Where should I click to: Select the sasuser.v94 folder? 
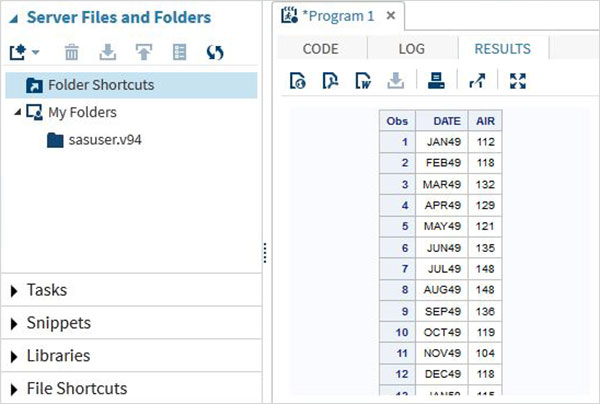pos(105,139)
